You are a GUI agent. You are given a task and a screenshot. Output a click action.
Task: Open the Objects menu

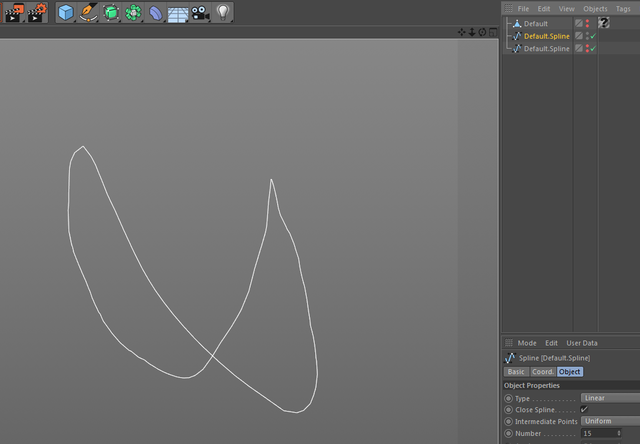point(595,9)
